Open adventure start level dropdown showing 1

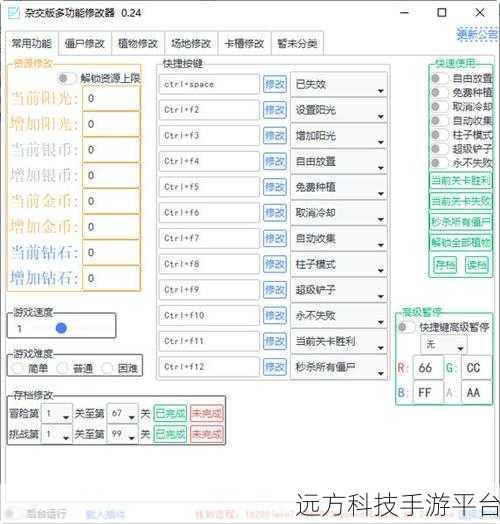(57, 414)
